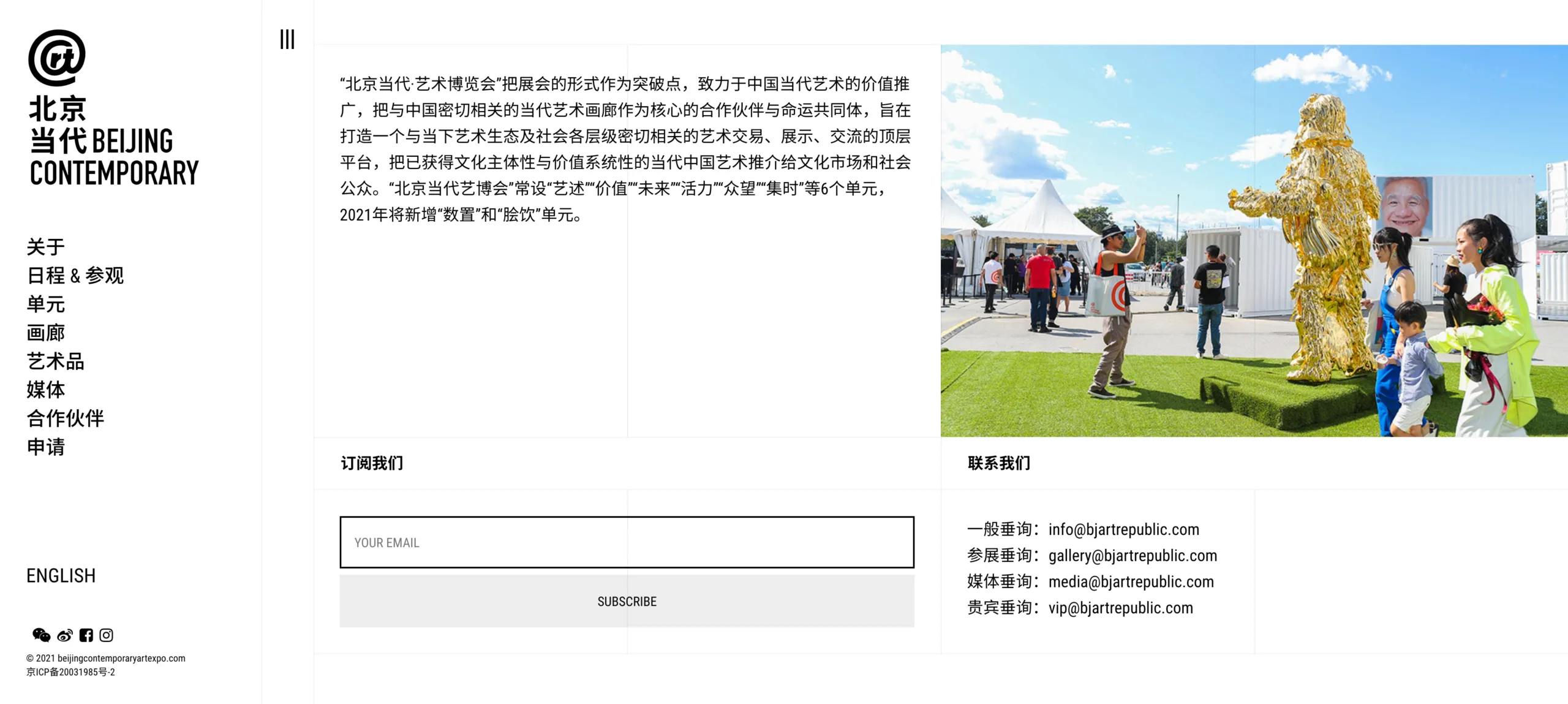Click the ICP number 京ICP备20031985号-2

point(70,672)
